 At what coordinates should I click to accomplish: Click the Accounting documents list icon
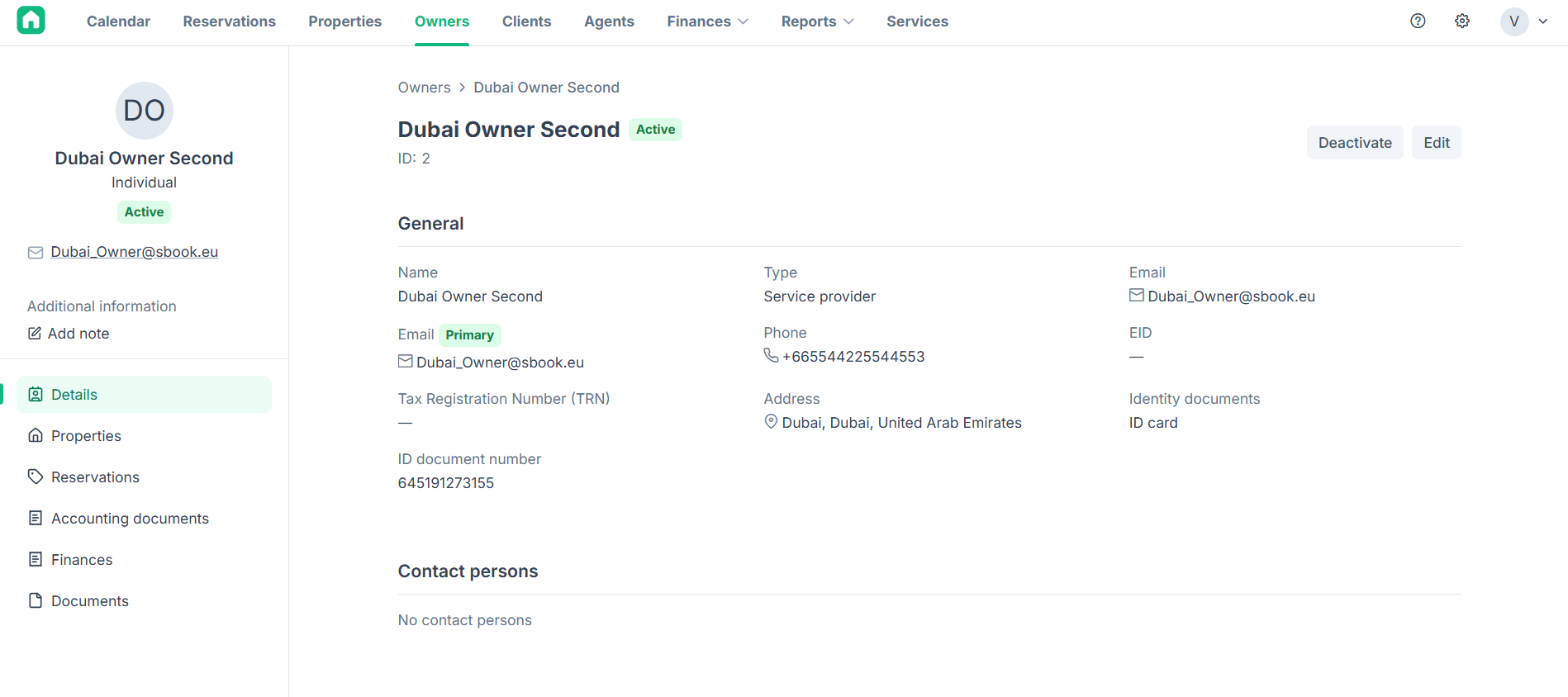tap(36, 518)
